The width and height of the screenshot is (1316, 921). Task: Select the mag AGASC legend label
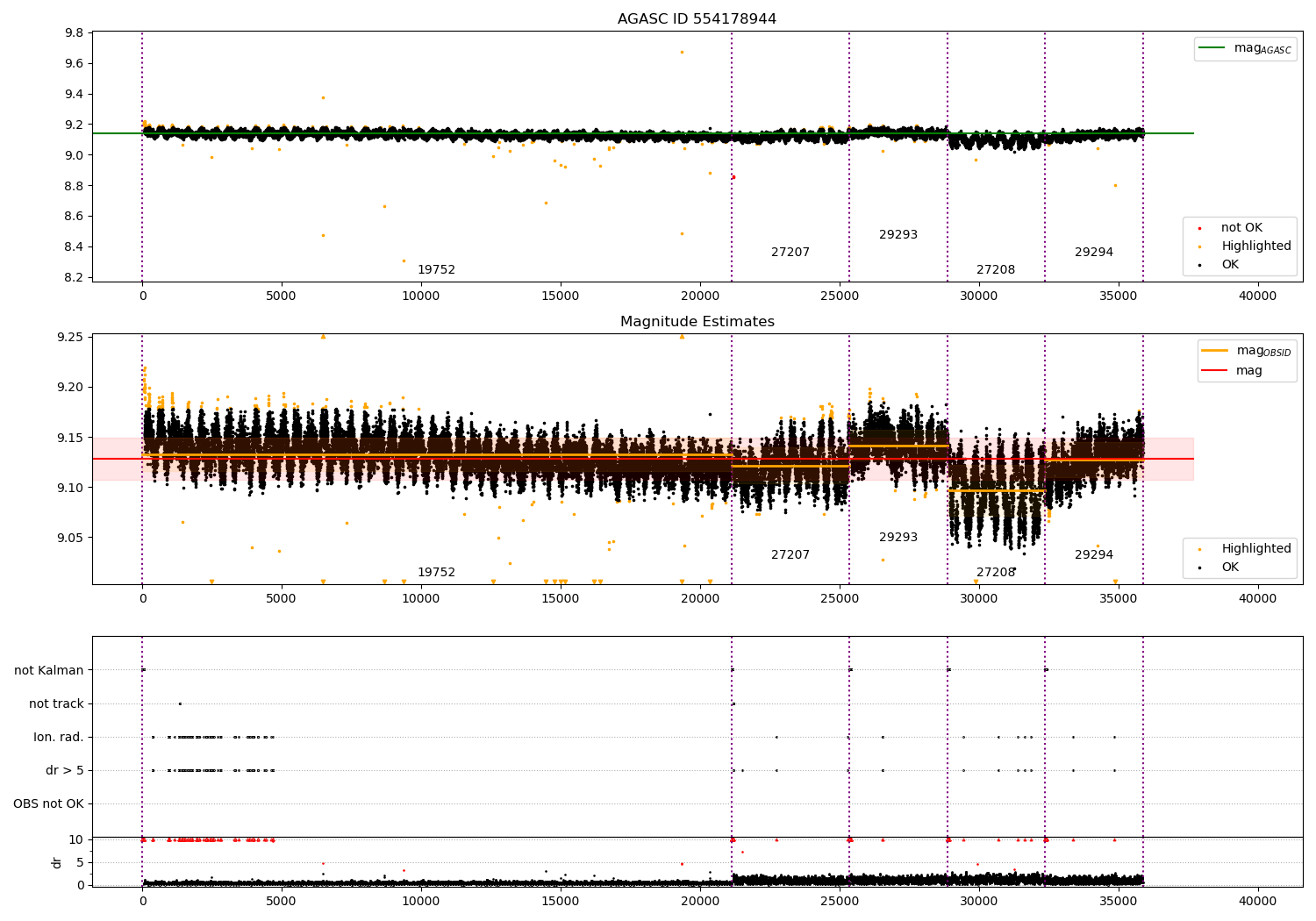[1262, 48]
